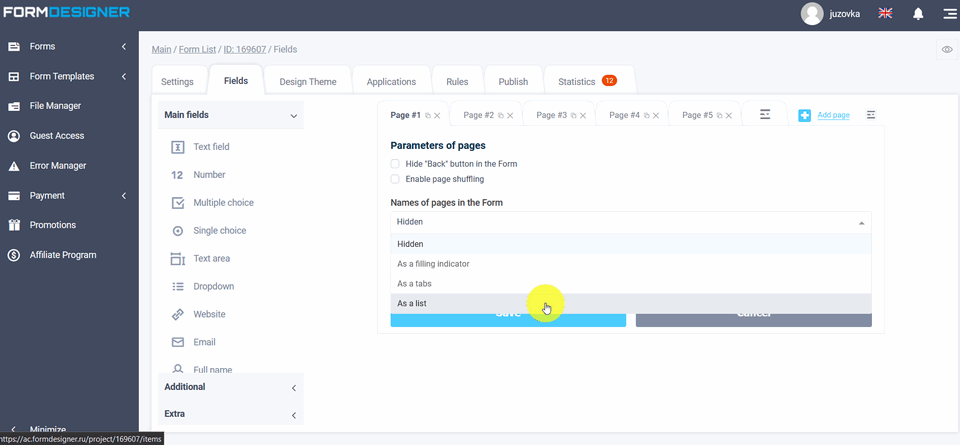The height and width of the screenshot is (445, 960).
Task: Expand the Payment submenu chevron
Action: pyautogui.click(x=124, y=196)
